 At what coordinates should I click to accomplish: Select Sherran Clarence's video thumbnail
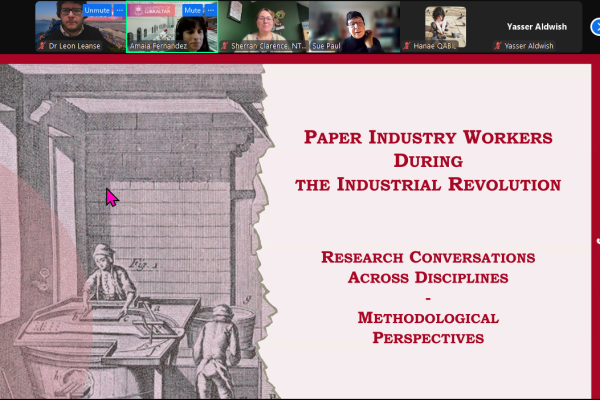pyautogui.click(x=264, y=27)
